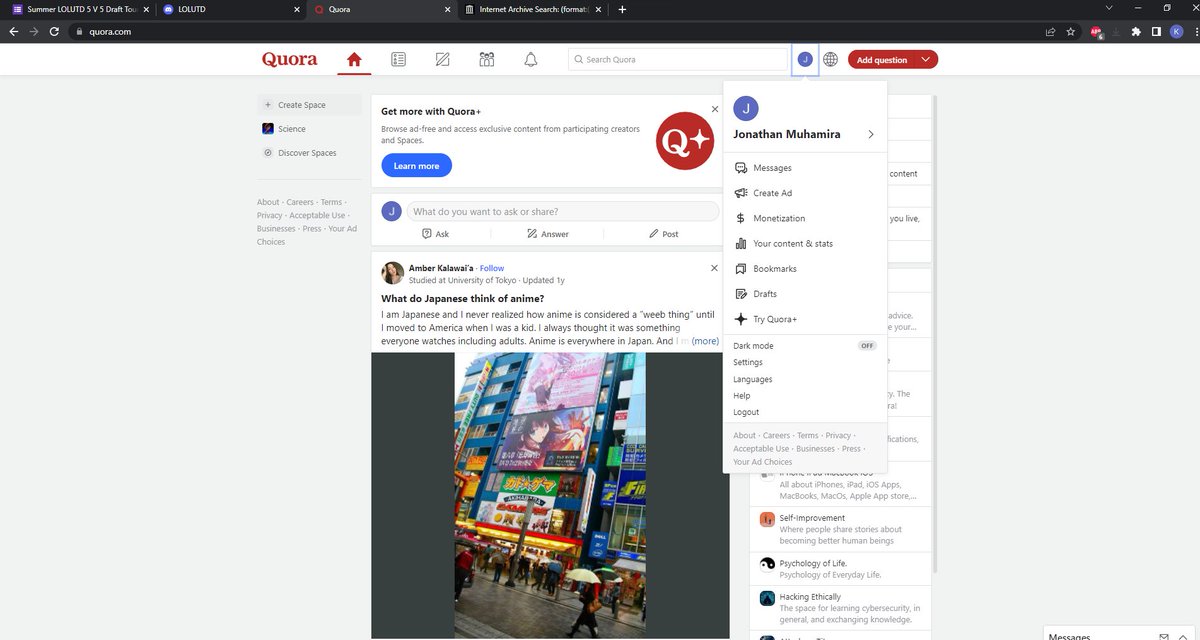The height and width of the screenshot is (640, 1200).
Task: Bookmark this page star icon
Action: 1071,31
